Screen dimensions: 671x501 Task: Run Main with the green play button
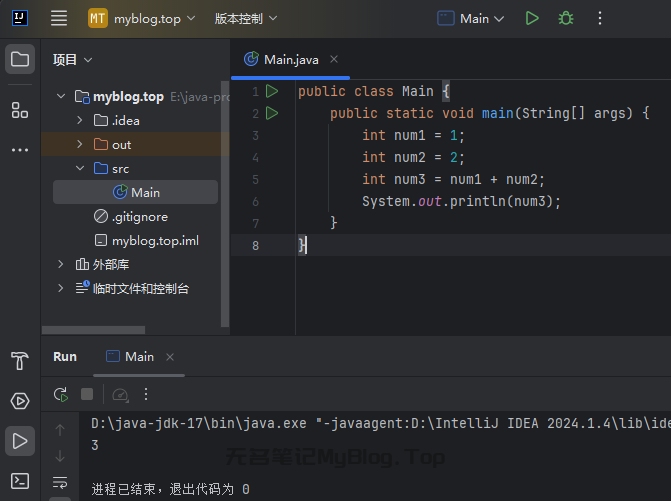(531, 18)
